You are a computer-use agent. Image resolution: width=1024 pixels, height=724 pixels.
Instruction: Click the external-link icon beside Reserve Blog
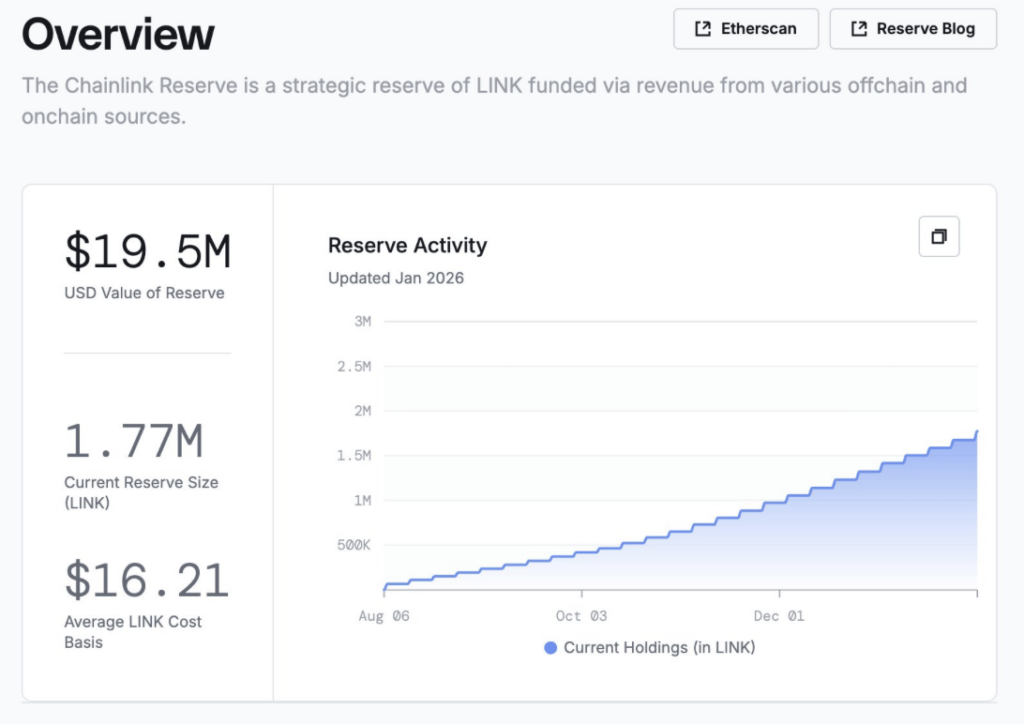click(x=859, y=29)
